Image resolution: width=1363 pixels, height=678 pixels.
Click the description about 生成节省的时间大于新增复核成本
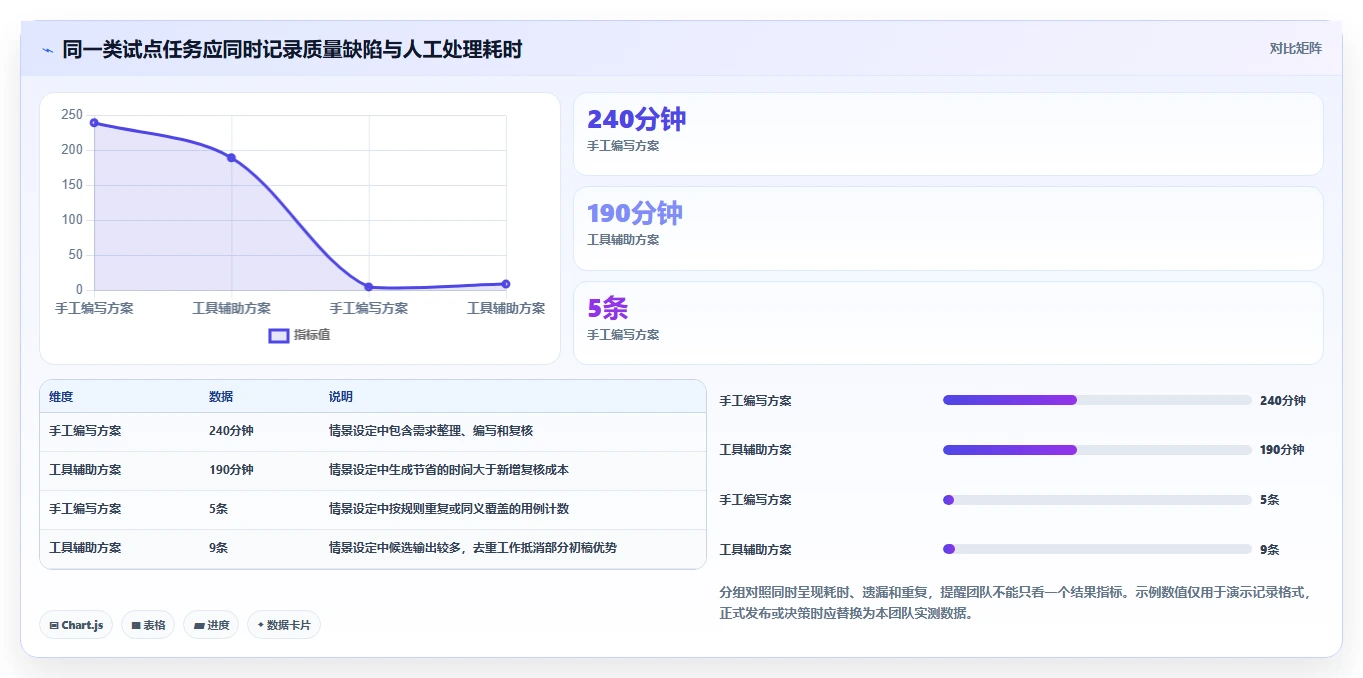tap(449, 470)
